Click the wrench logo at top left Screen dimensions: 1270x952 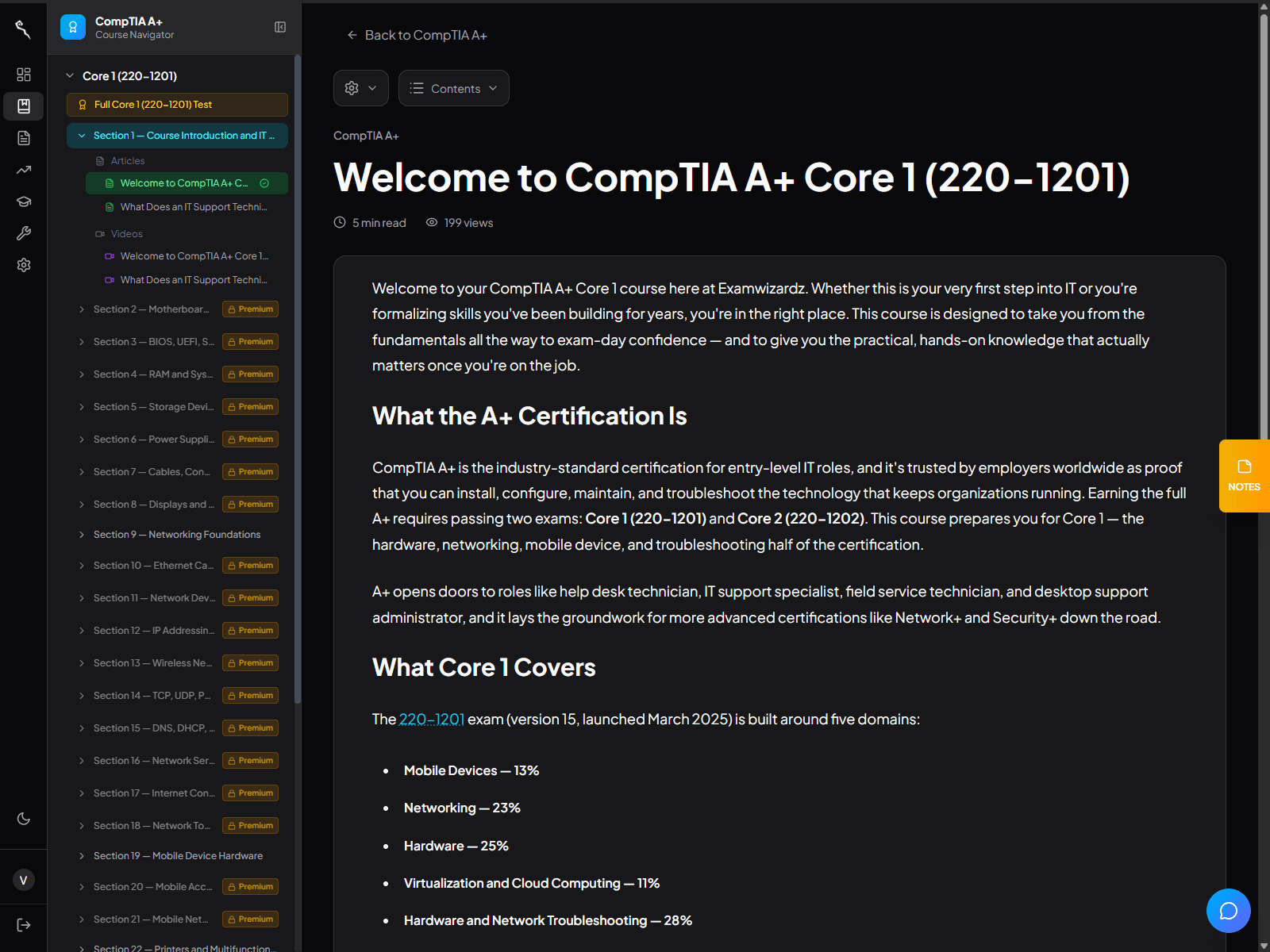23,29
